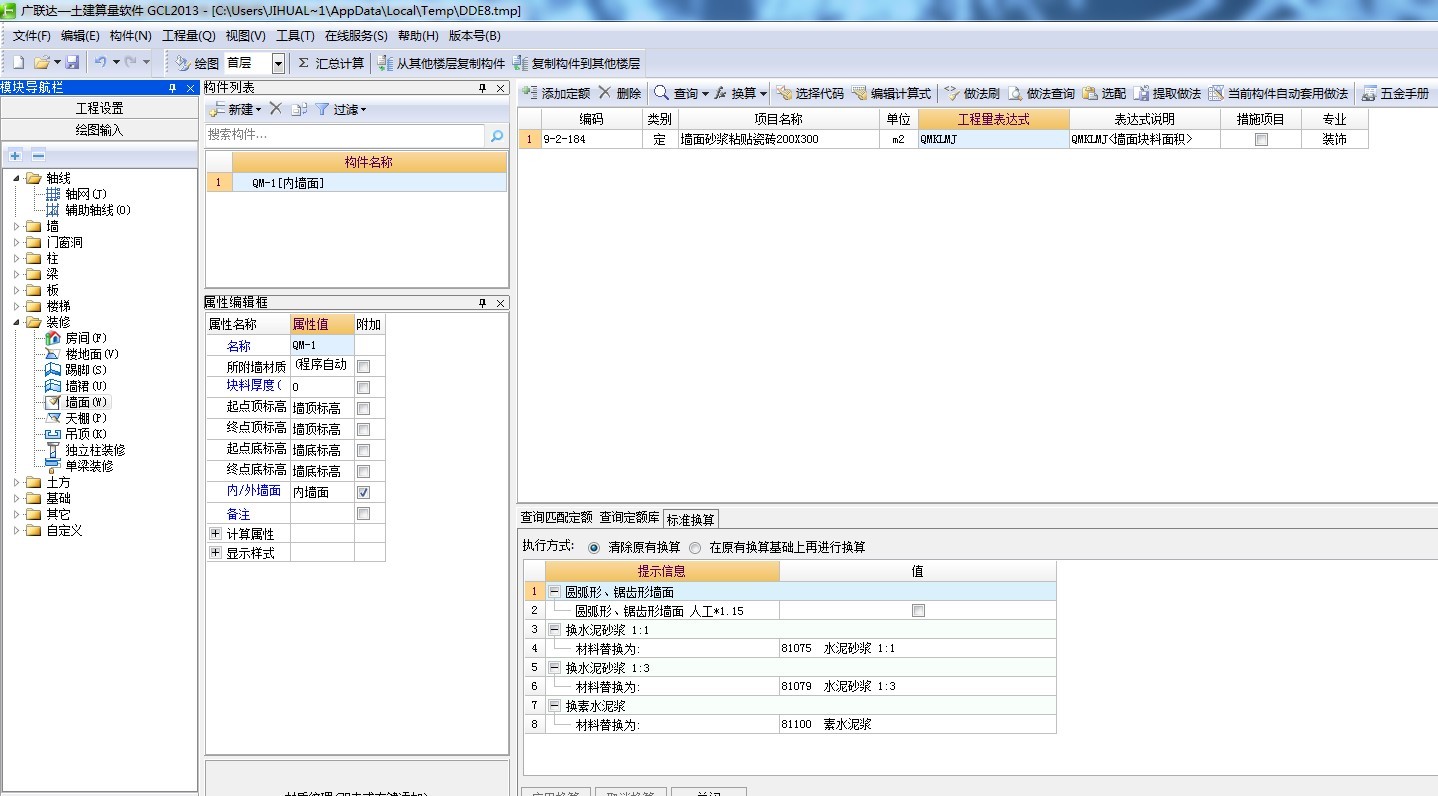1438x796 pixels.
Task: Switch to the 查询定额库 tab
Action: click(629, 518)
